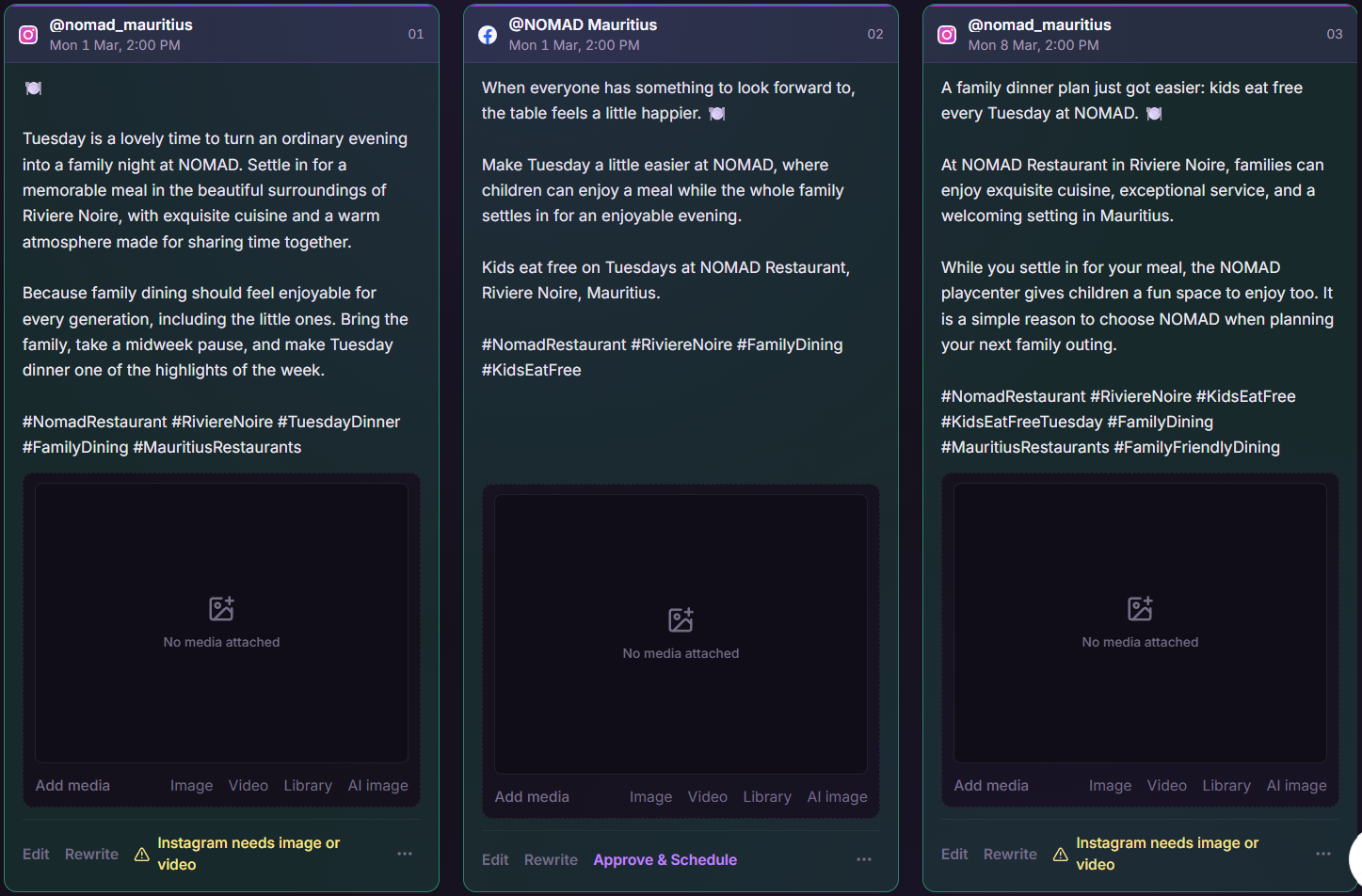This screenshot has width=1362, height=896.
Task: Open Library for post 03 media
Action: 1226,785
